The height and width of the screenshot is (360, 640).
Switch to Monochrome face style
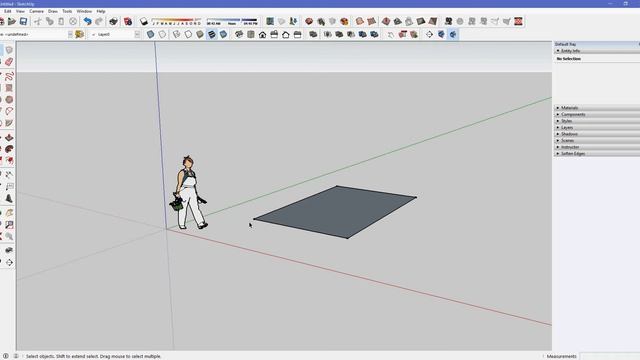coord(223,34)
